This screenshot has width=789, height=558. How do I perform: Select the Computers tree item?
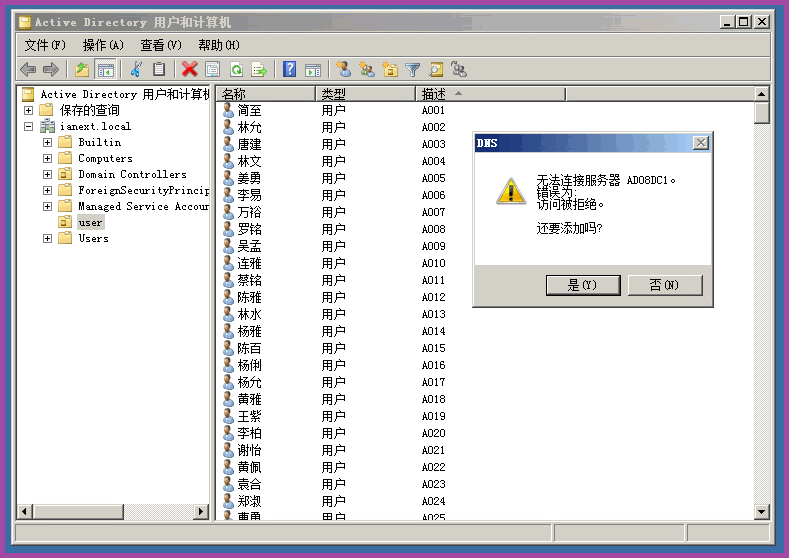pyautogui.click(x=105, y=158)
